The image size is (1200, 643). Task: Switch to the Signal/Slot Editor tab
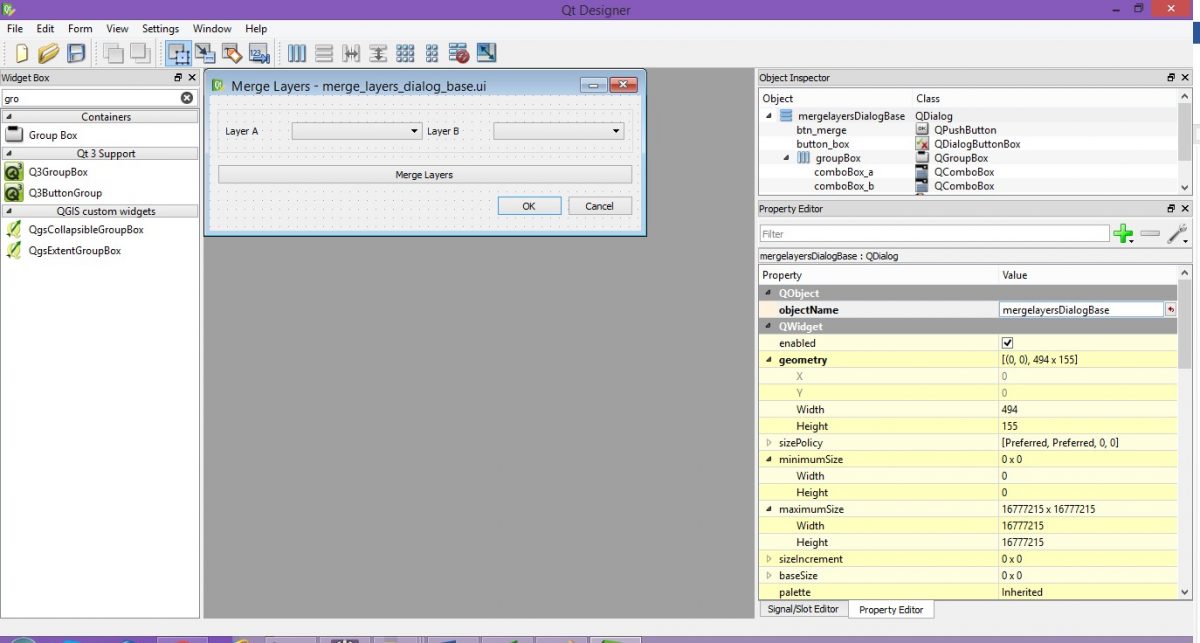tap(803, 609)
